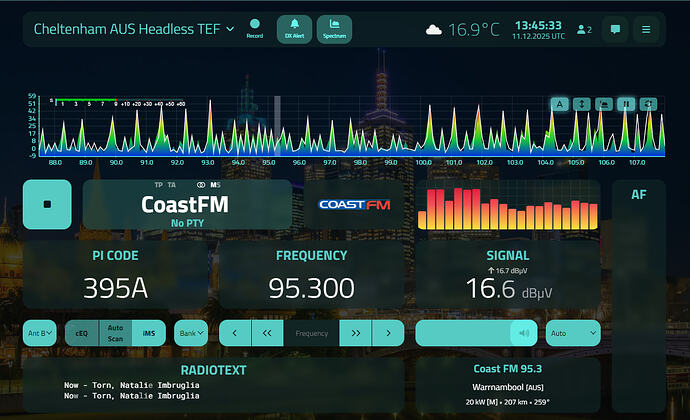This screenshot has height=420, width=690.
Task: Toggle the spectrum pause button
Action: coord(626,104)
